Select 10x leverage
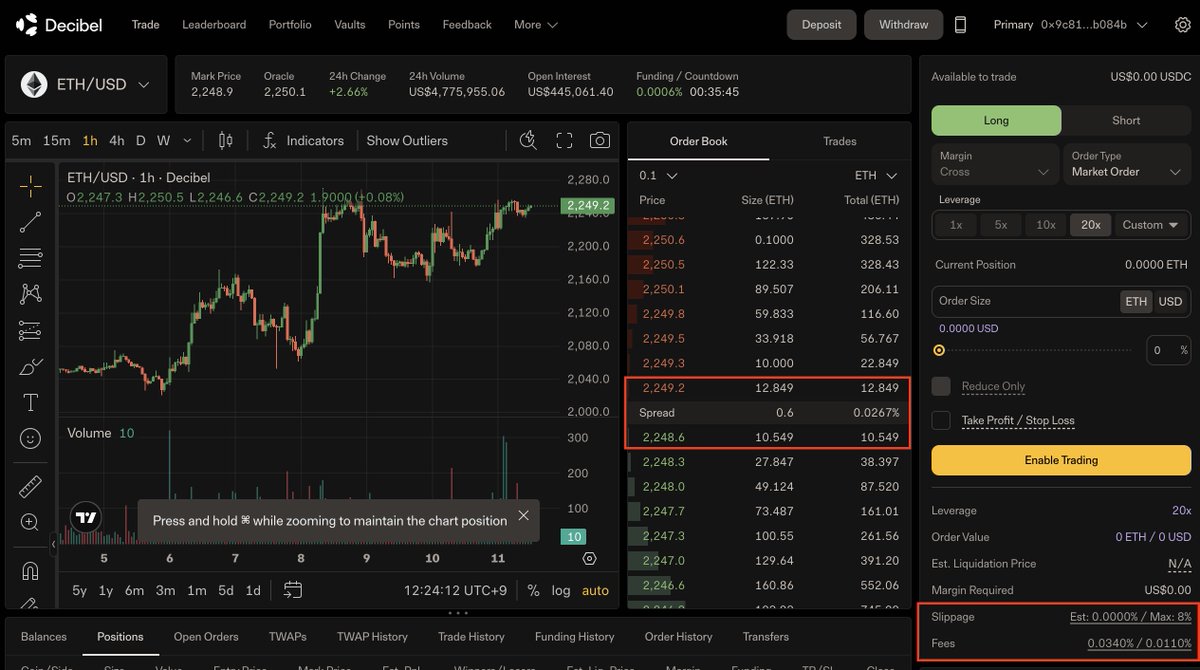This screenshot has width=1200, height=670. point(1045,225)
